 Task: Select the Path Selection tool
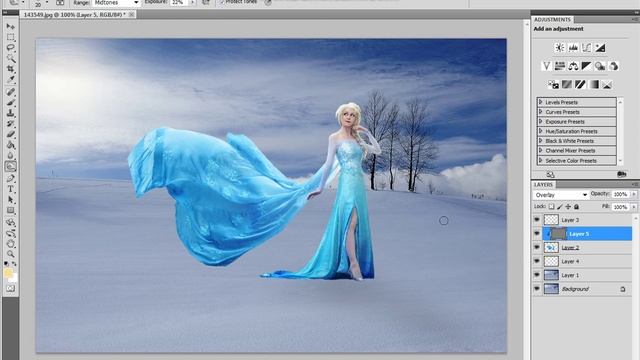[11, 200]
